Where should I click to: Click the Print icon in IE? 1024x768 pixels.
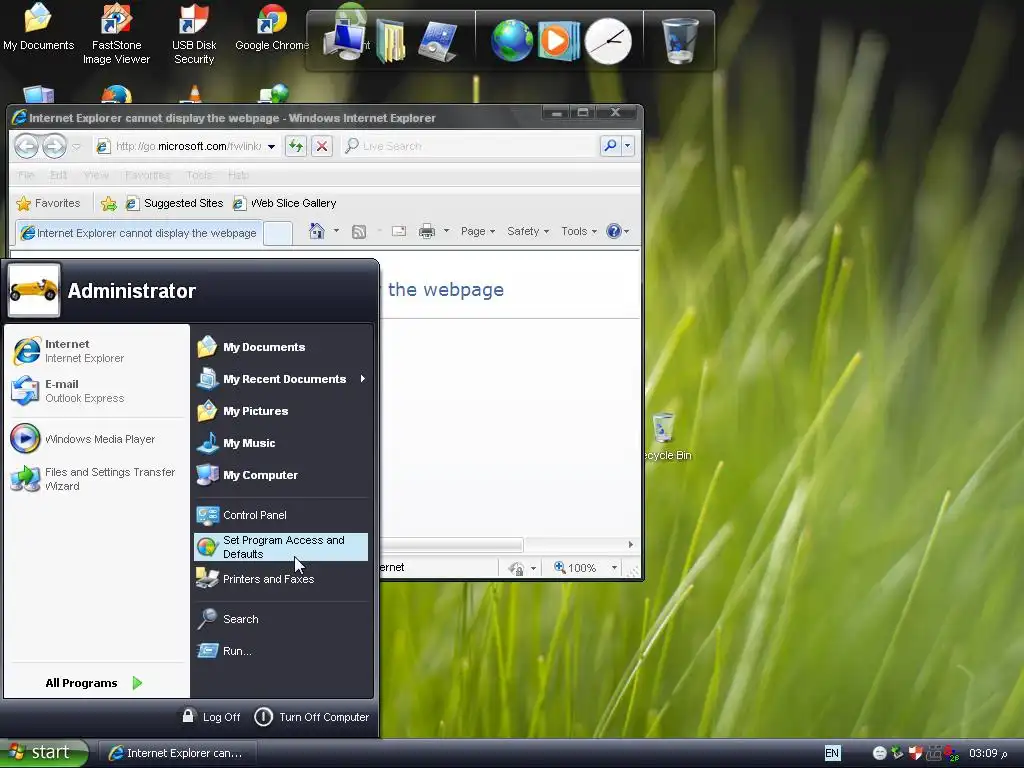pos(426,231)
